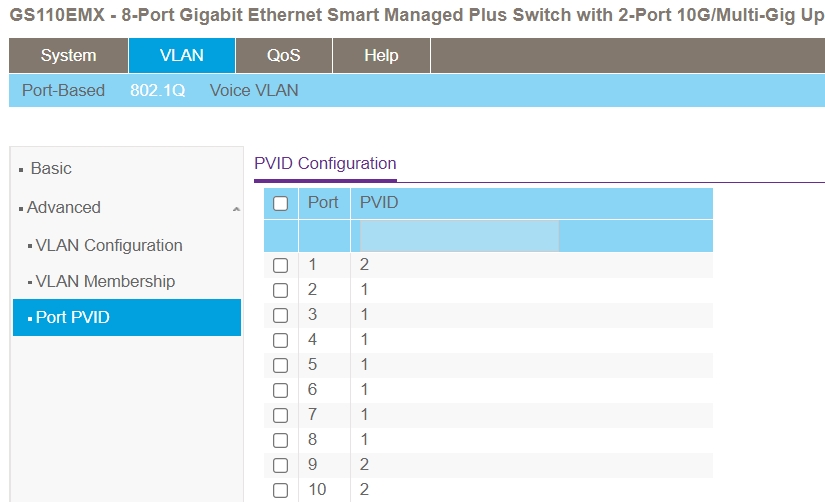Click the PVID input field
The height and width of the screenshot is (502, 825).
click(x=459, y=236)
